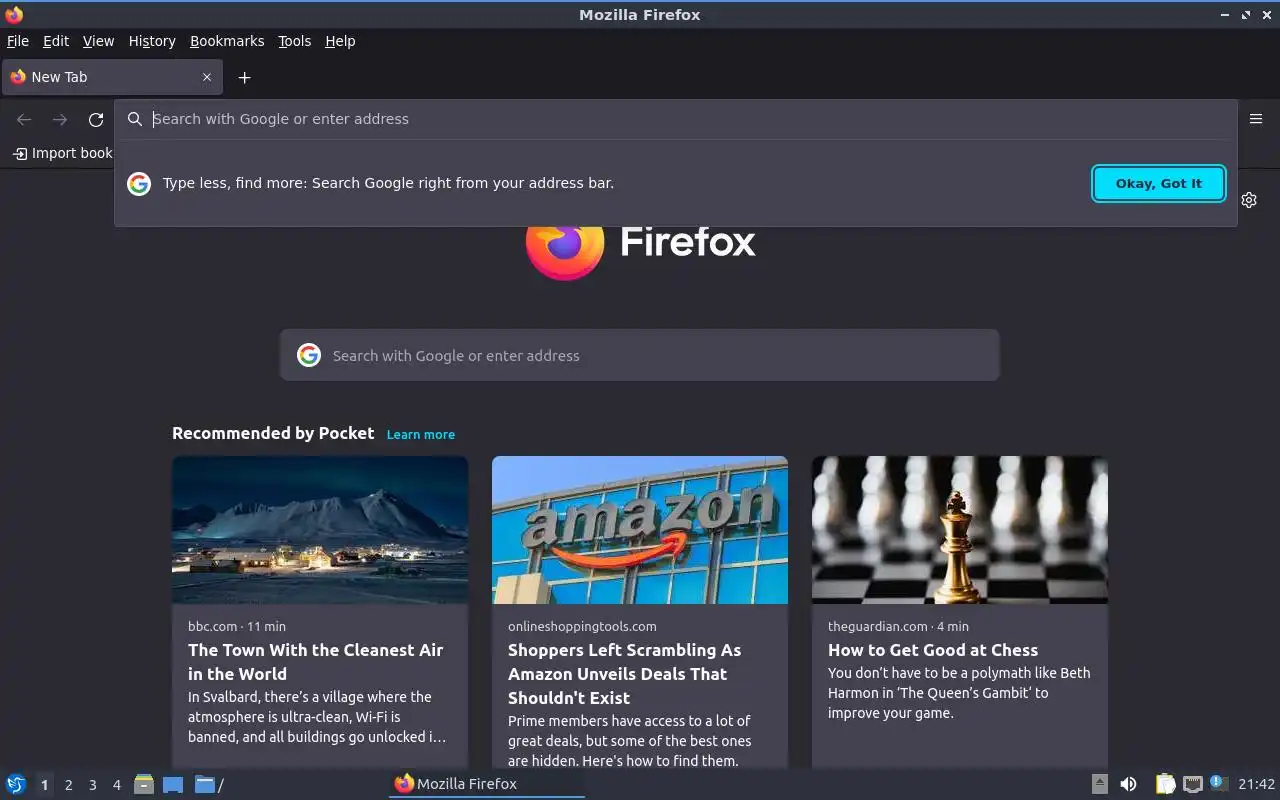Open the Firefox hamburger application menu
This screenshot has width=1280, height=800.
(1256, 119)
